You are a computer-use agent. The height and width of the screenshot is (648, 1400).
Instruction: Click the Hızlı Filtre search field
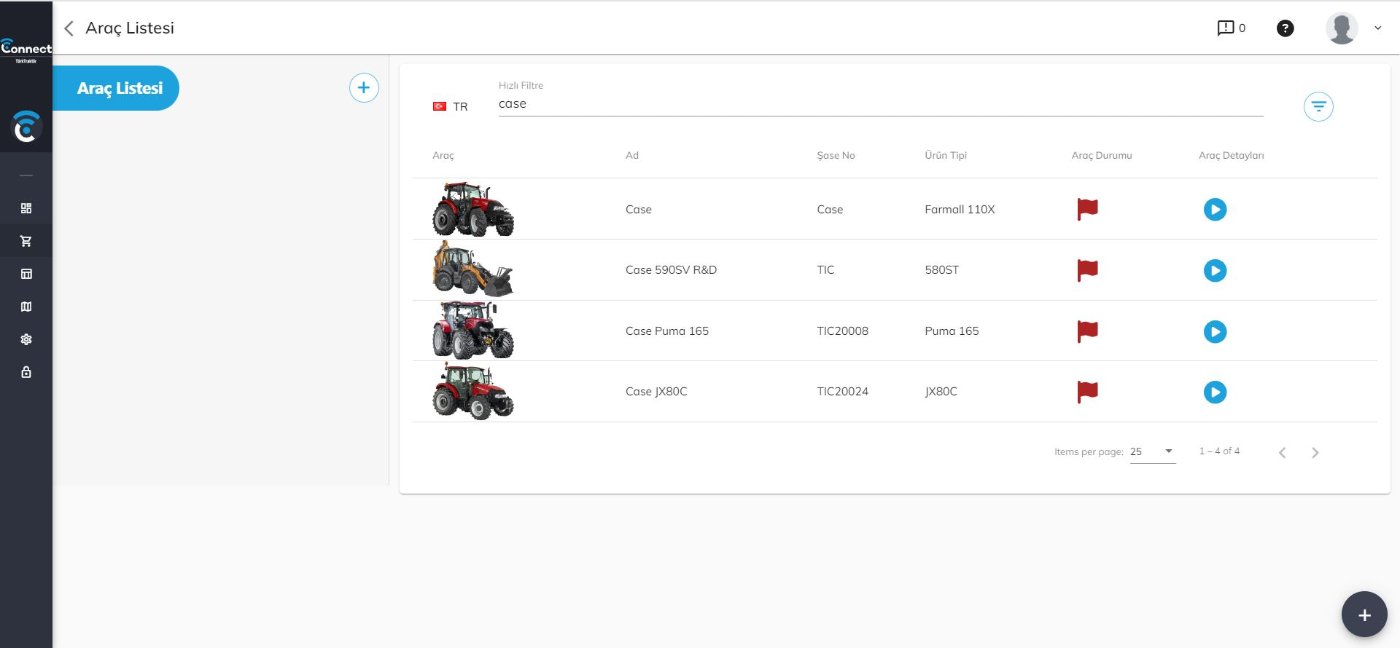tap(880, 104)
